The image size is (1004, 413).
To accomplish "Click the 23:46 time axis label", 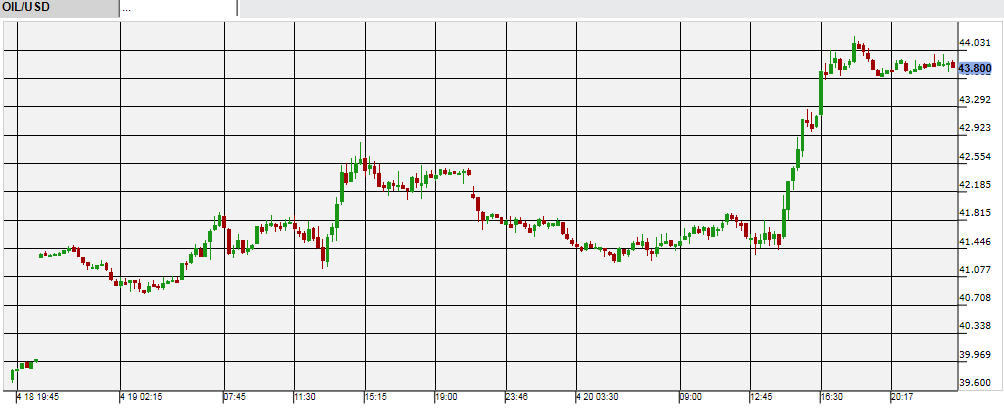I will click(517, 397).
